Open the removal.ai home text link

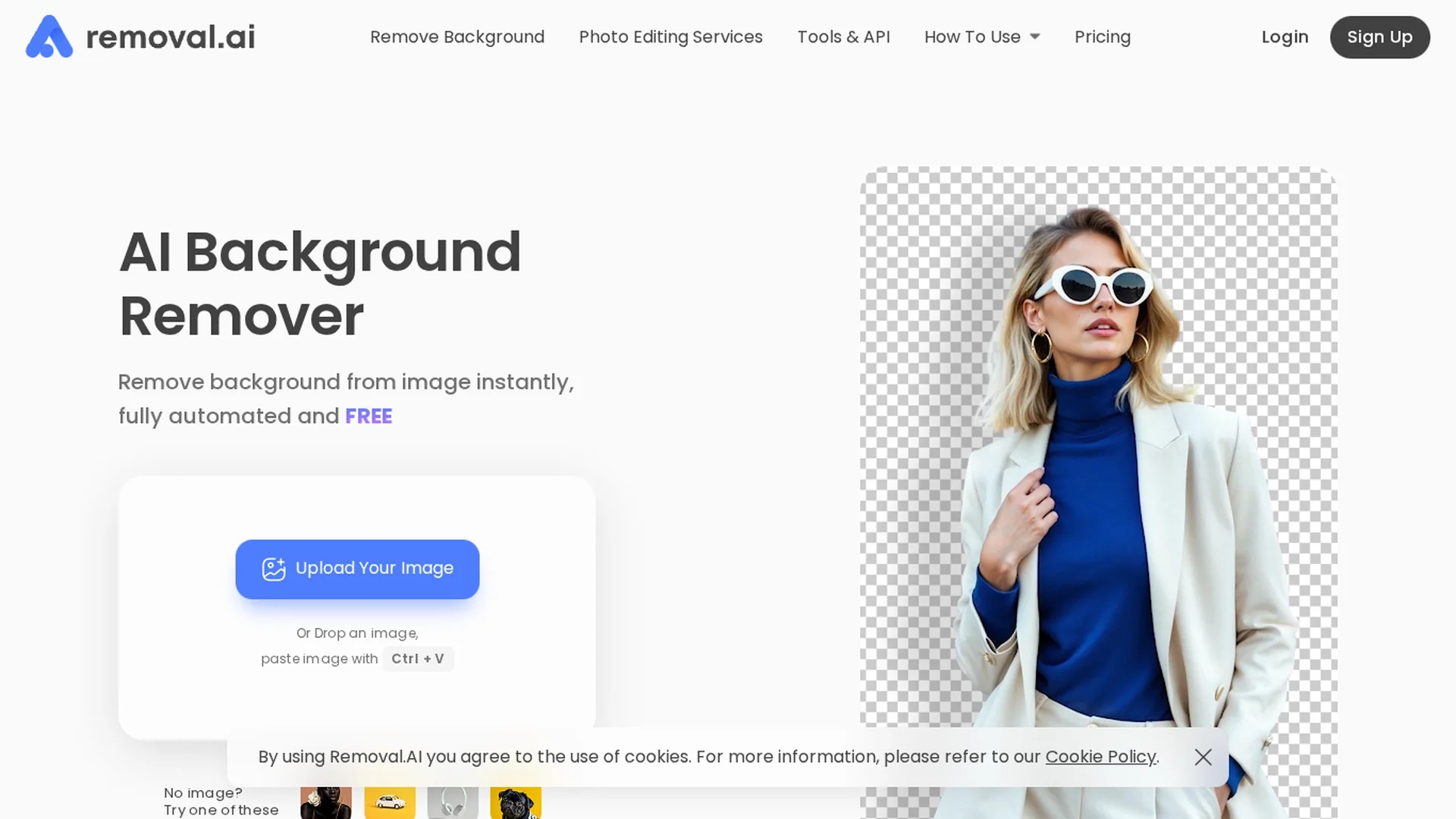coord(171,36)
